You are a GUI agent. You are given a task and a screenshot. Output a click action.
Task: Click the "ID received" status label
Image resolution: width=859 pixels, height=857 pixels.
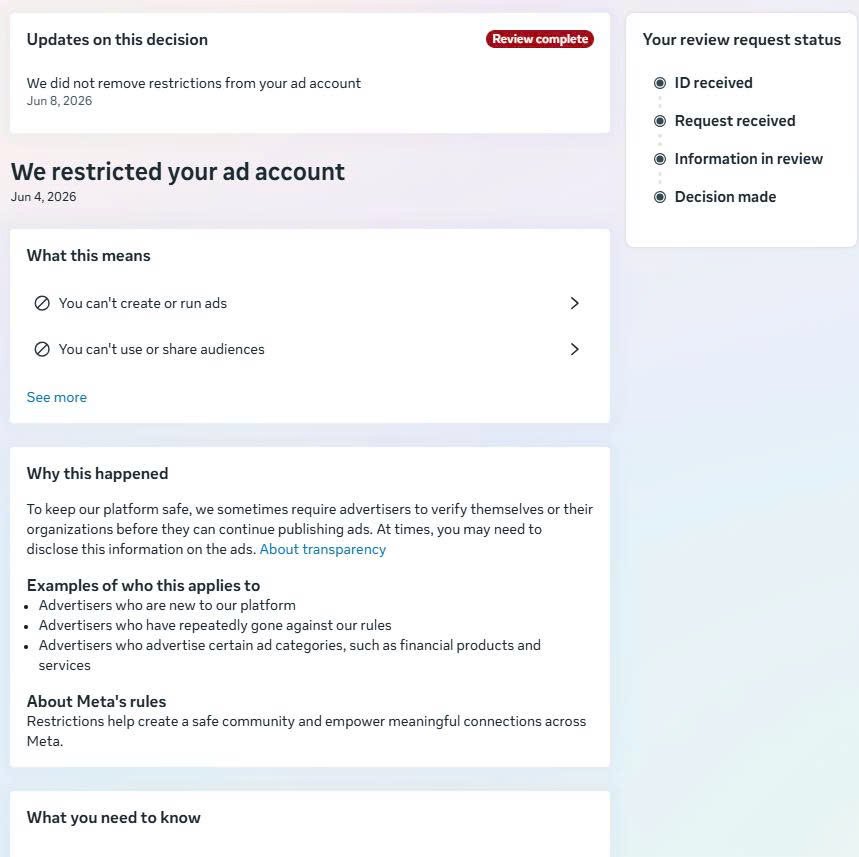713,83
